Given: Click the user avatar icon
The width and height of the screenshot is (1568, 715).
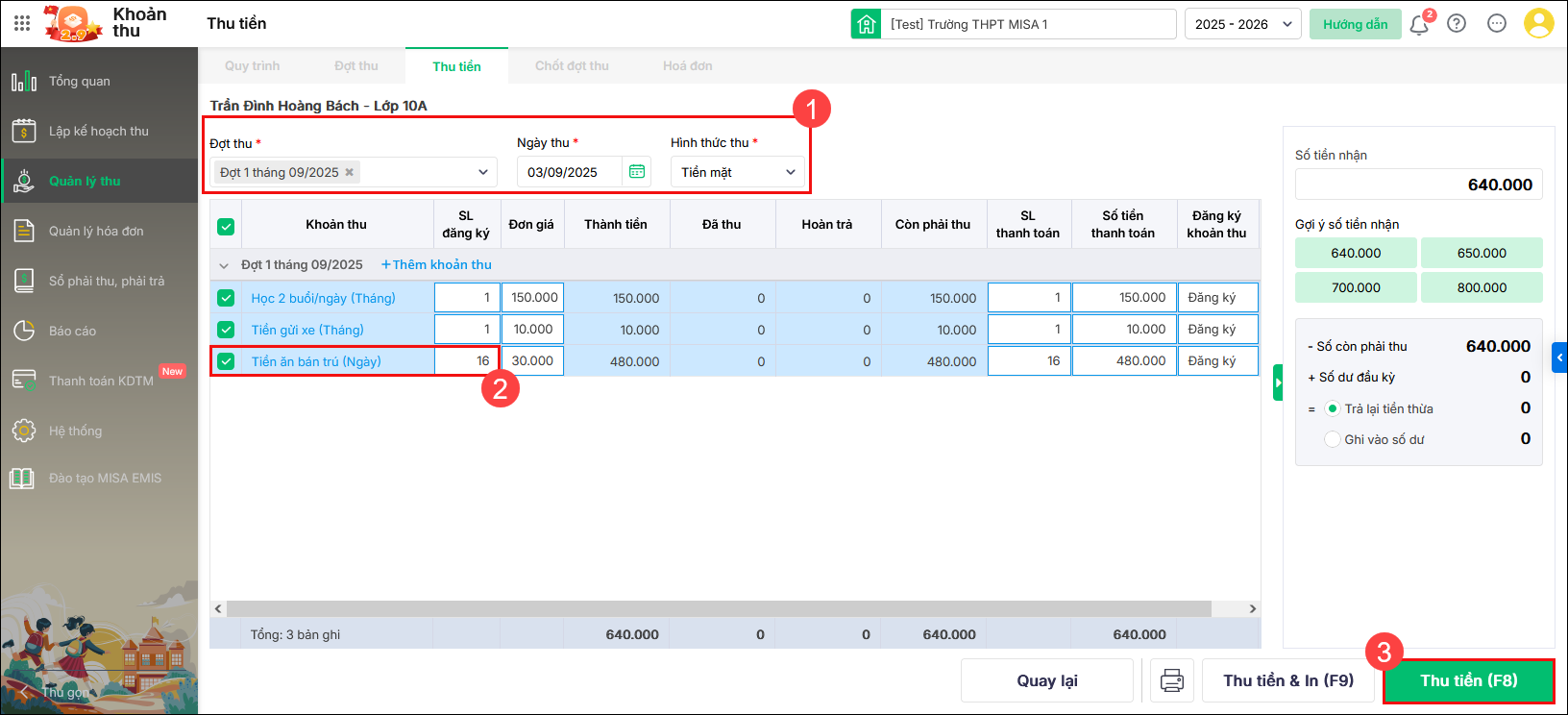Looking at the screenshot, I should [x=1538, y=24].
